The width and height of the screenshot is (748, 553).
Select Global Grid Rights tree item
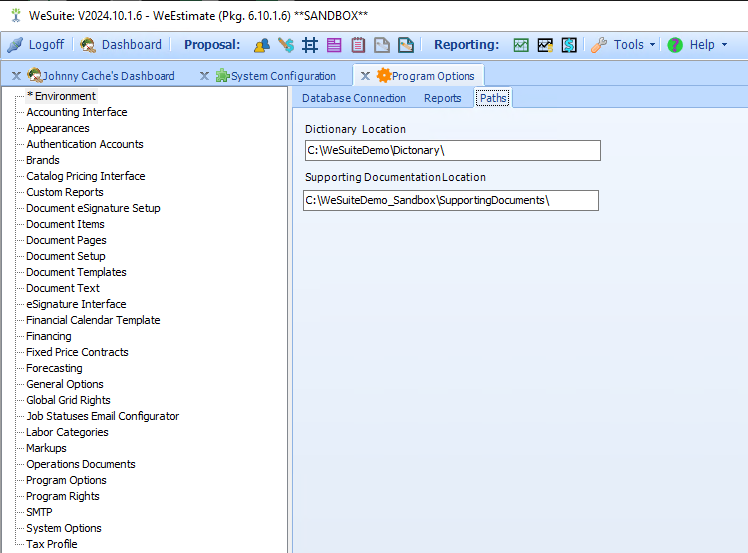68,400
